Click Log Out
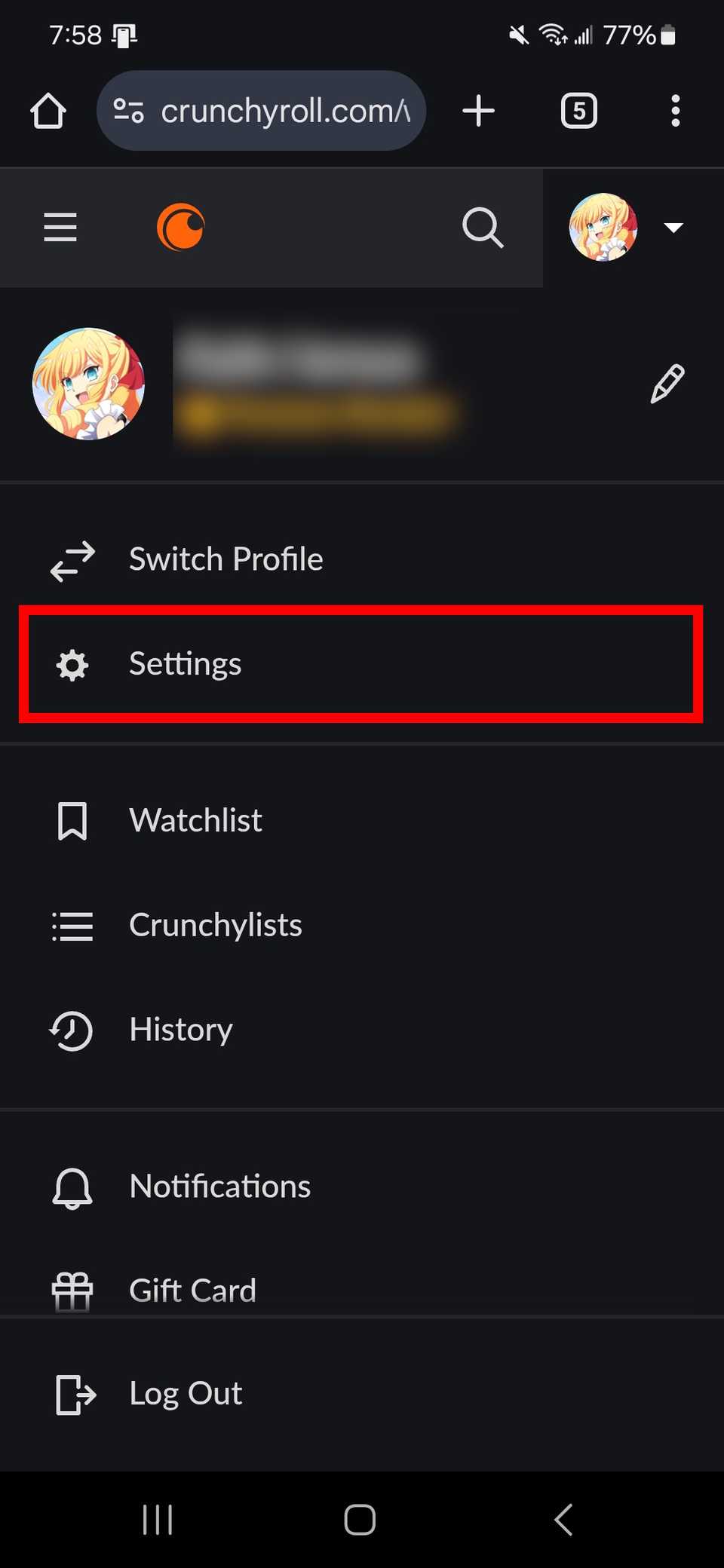This screenshot has height=1568, width=724. (x=185, y=1393)
